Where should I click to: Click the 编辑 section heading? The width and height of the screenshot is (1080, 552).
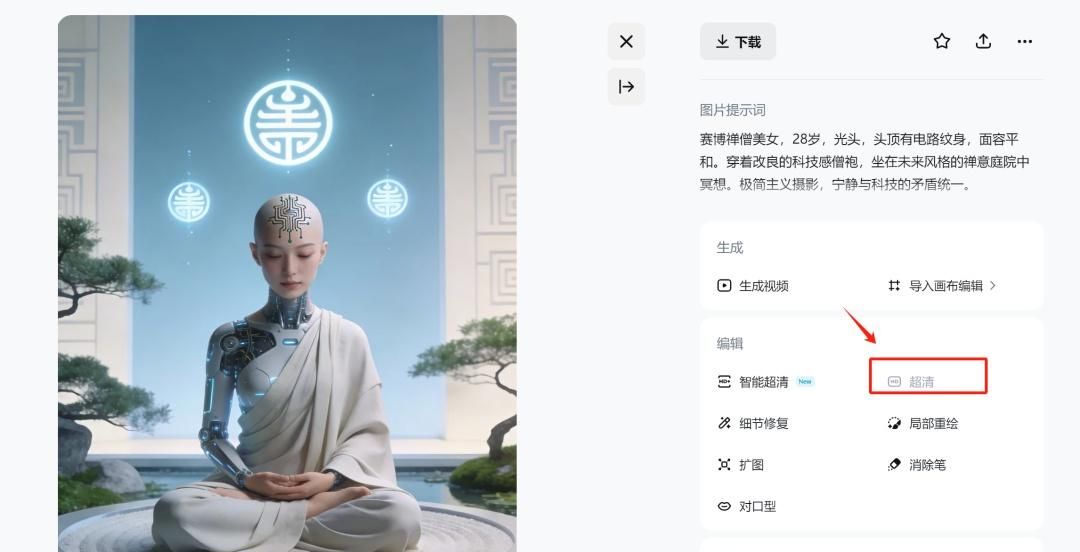729,343
